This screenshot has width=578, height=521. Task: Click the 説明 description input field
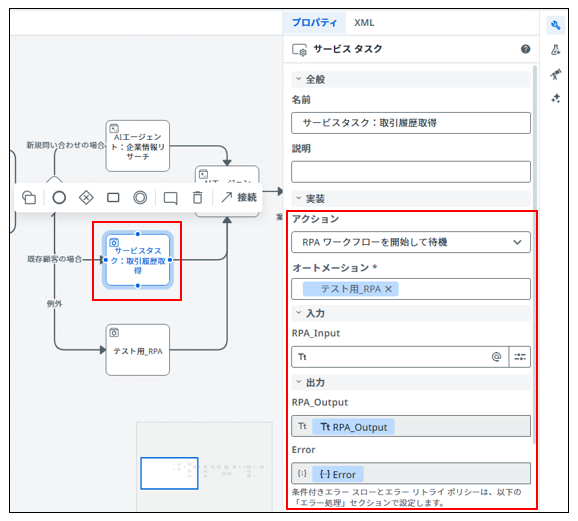411,172
